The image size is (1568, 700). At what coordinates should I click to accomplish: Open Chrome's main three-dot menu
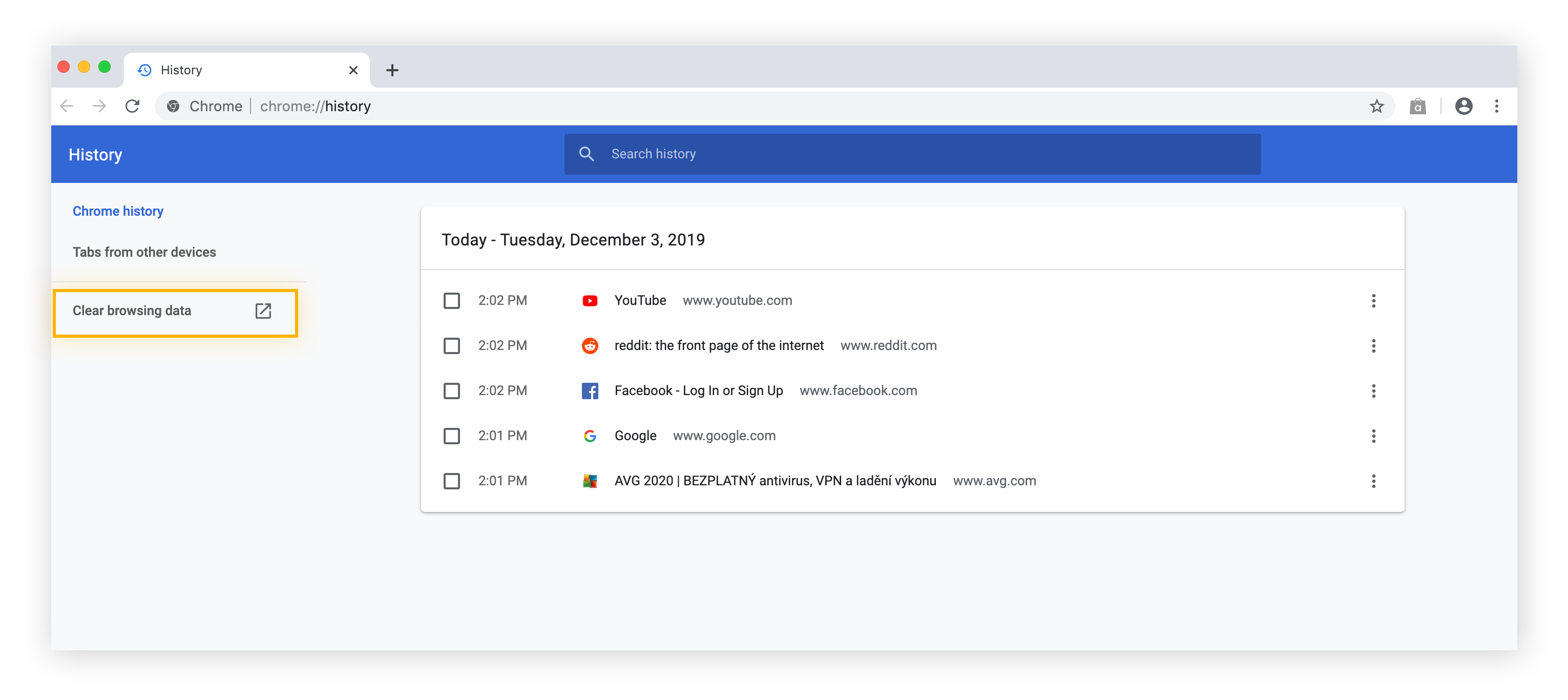pyautogui.click(x=1497, y=106)
